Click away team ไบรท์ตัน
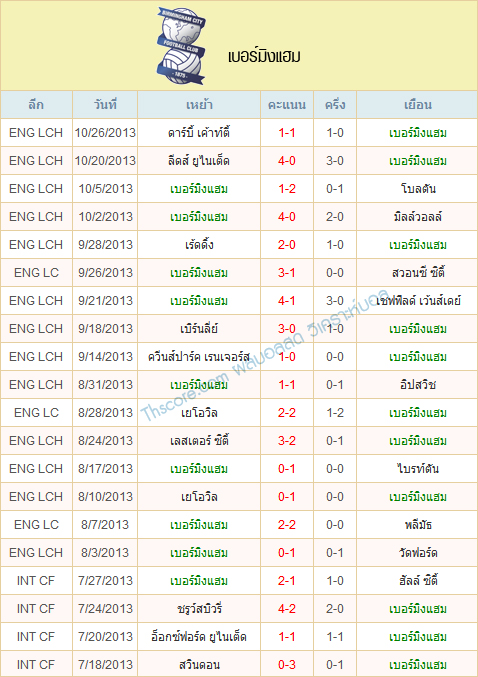 (x=418, y=469)
